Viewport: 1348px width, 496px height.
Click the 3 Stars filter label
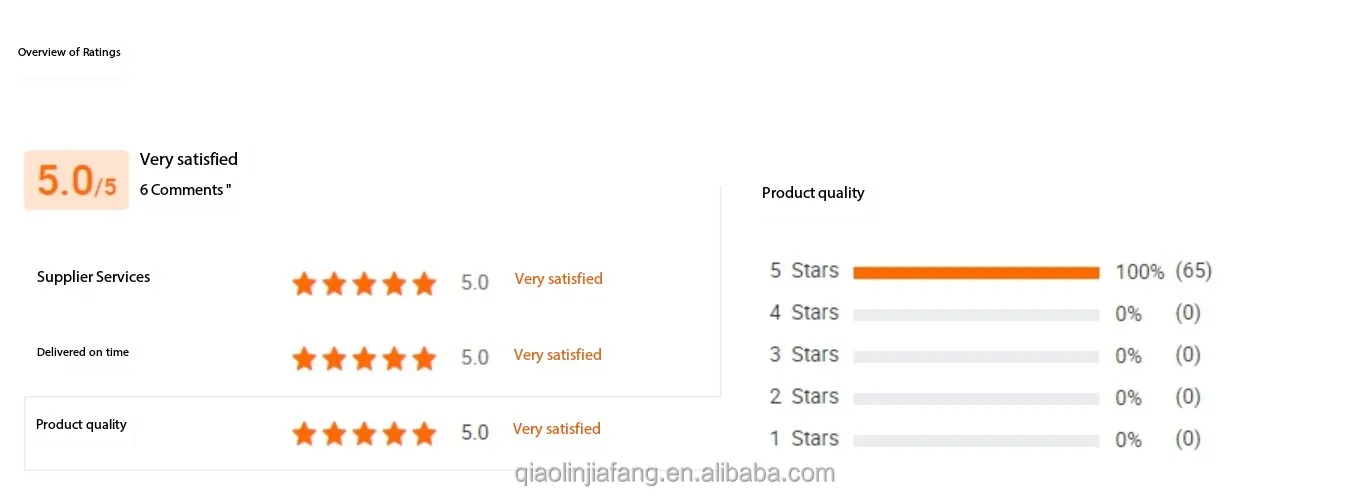coord(804,355)
